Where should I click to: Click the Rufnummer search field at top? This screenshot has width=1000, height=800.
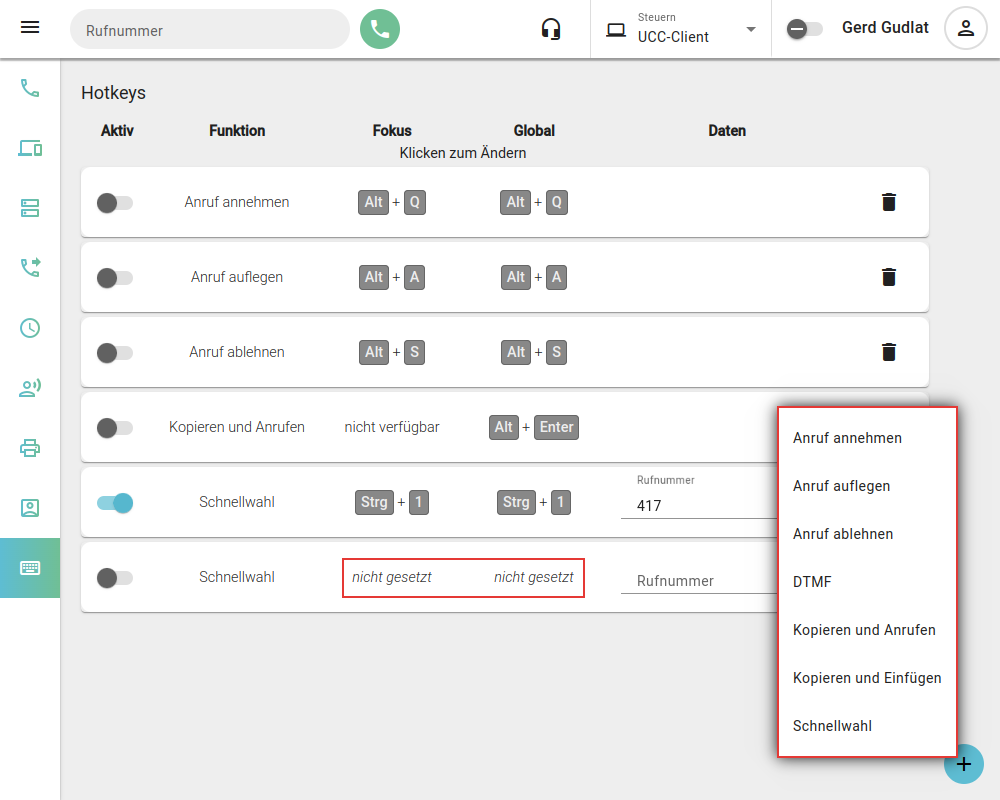tap(210, 30)
